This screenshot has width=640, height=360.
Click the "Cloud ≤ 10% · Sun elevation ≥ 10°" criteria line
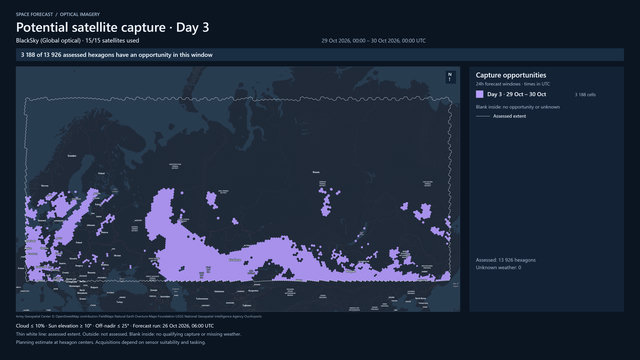tap(115, 326)
